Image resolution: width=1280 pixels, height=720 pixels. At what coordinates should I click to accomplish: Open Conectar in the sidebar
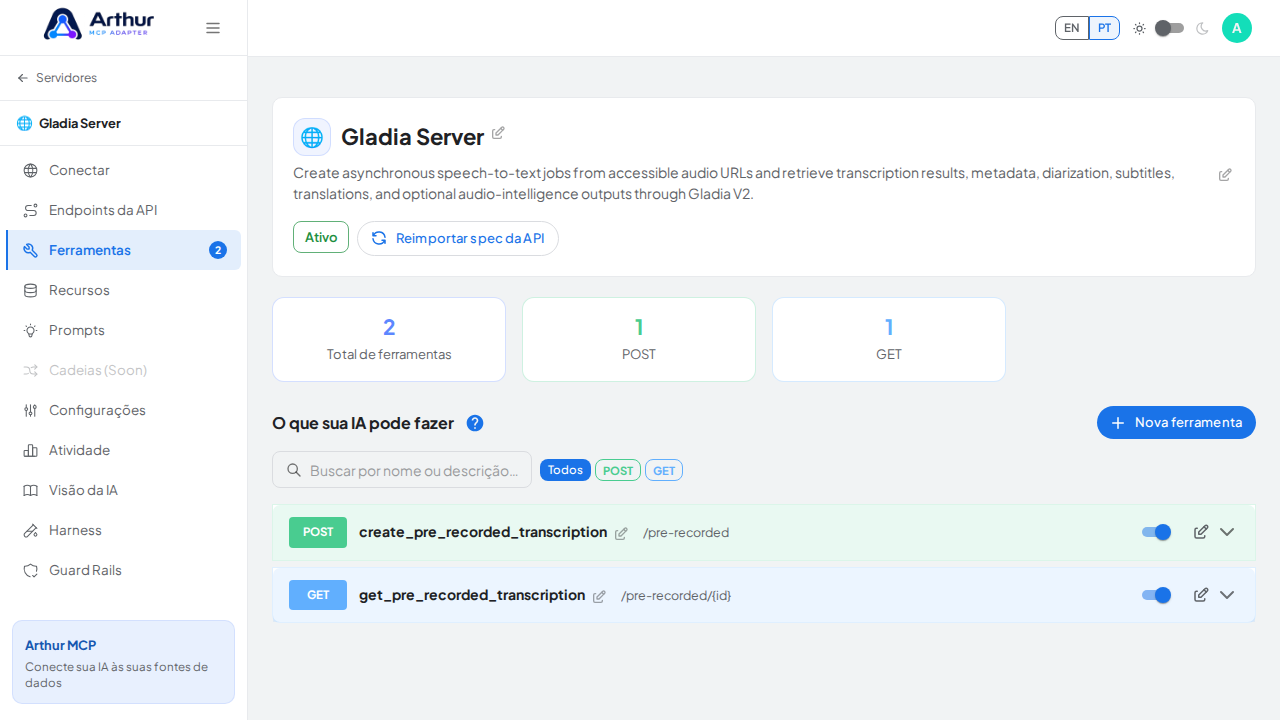pyautogui.click(x=124, y=170)
